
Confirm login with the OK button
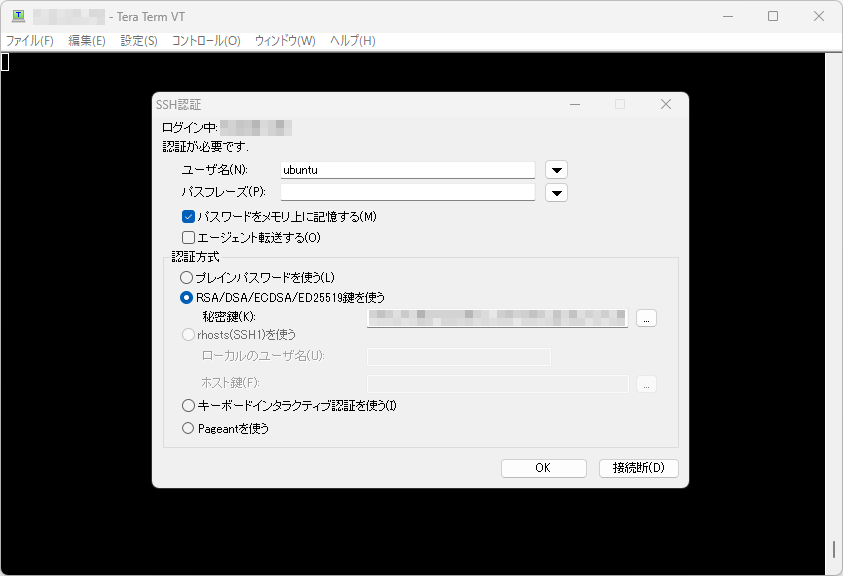(543, 468)
